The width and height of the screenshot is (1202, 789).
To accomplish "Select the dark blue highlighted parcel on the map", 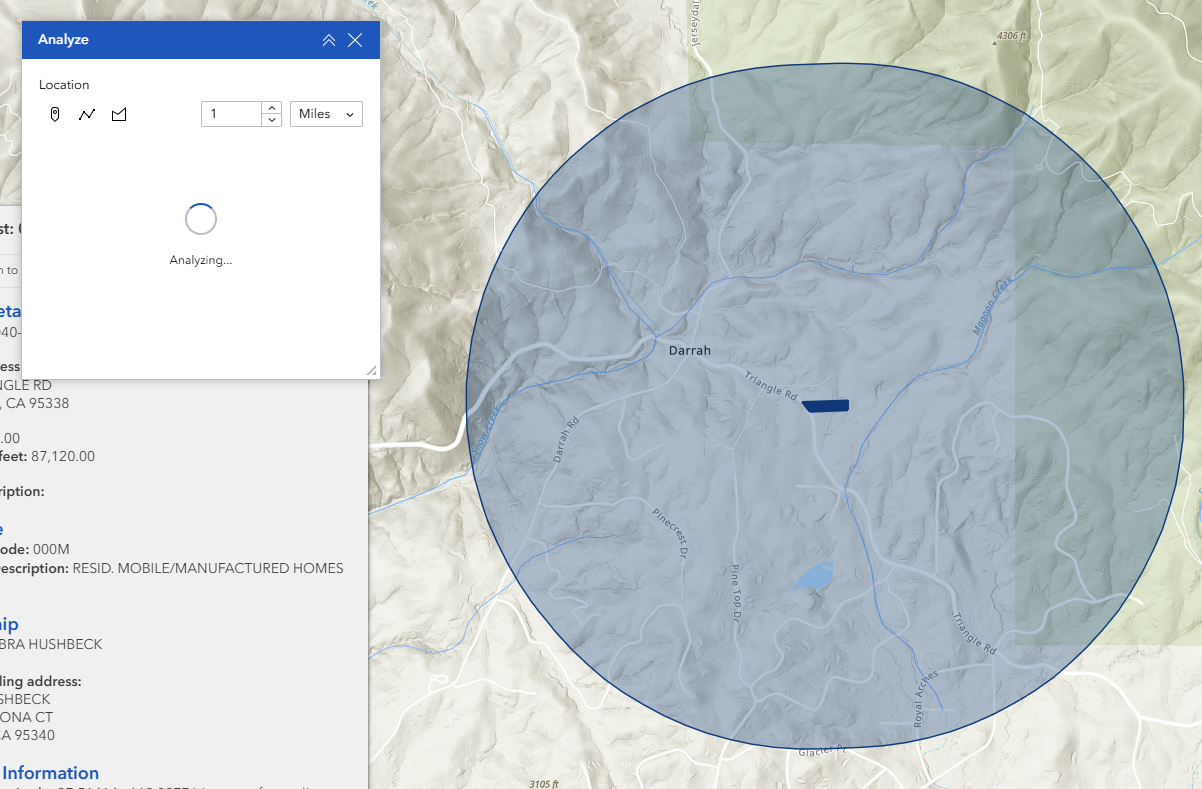I will point(826,404).
